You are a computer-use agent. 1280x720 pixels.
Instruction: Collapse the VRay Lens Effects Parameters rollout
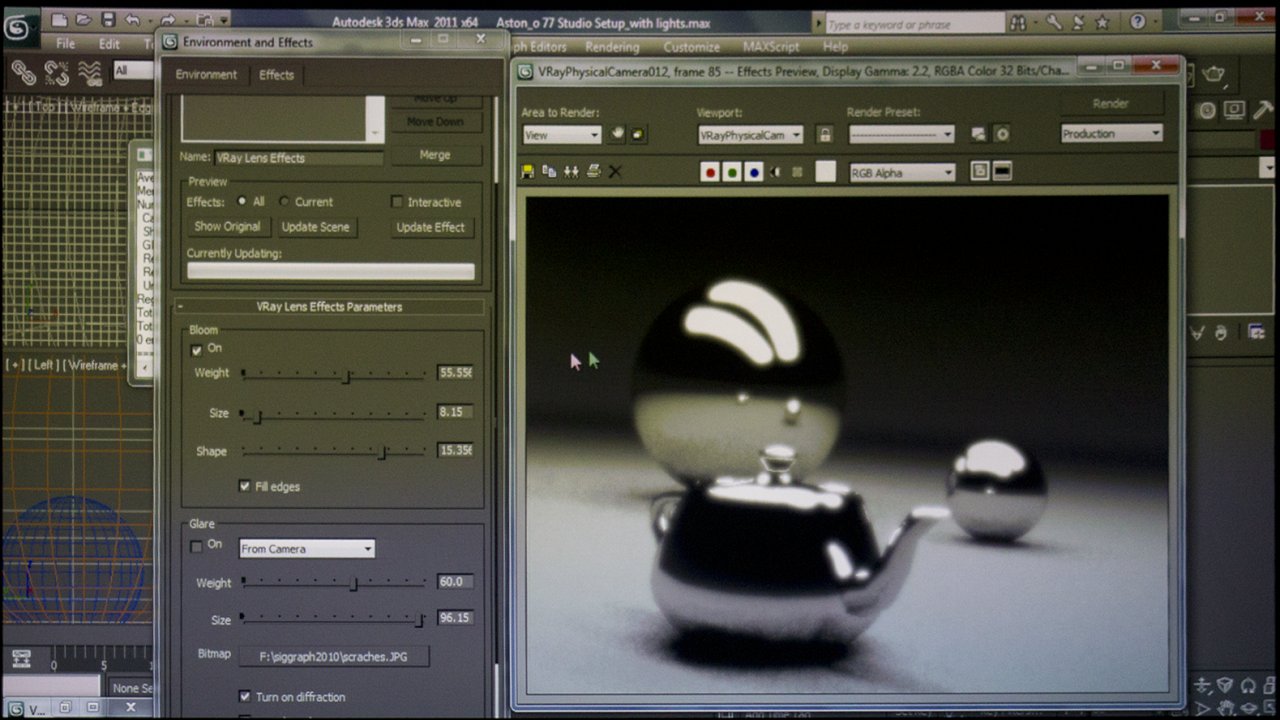click(x=330, y=307)
